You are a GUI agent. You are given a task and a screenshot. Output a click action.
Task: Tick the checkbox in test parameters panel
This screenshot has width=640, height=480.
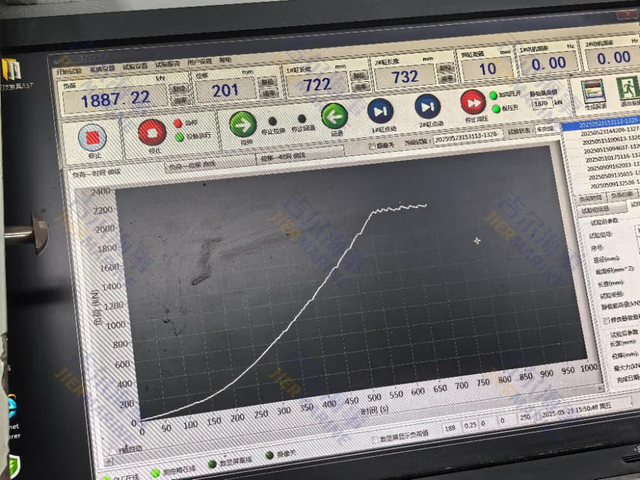pos(606,319)
